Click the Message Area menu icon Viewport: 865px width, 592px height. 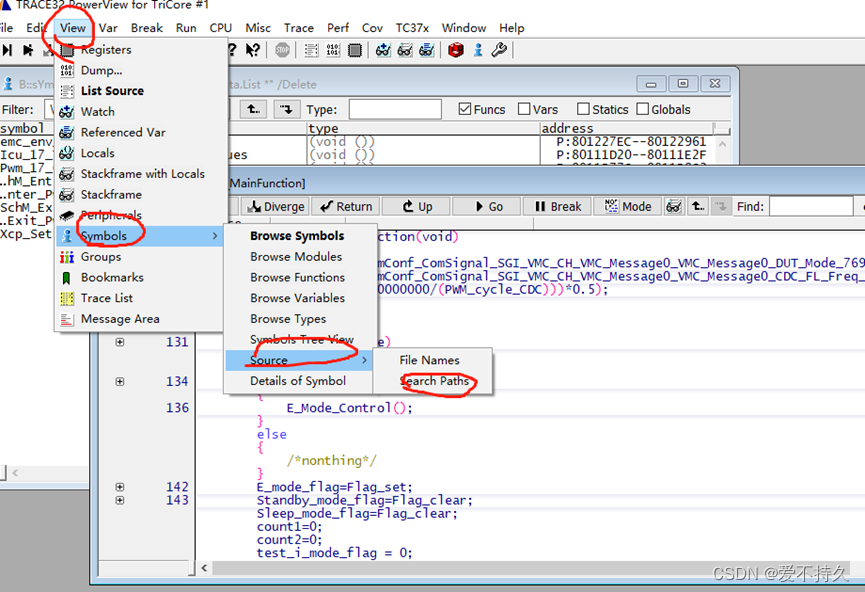(x=67, y=319)
